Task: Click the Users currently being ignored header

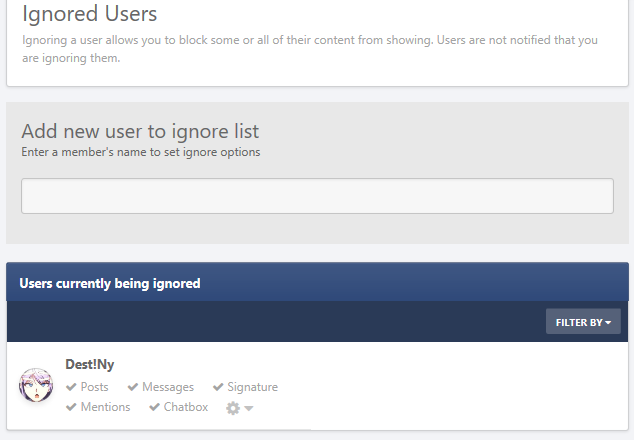Action: pyautogui.click(x=110, y=283)
